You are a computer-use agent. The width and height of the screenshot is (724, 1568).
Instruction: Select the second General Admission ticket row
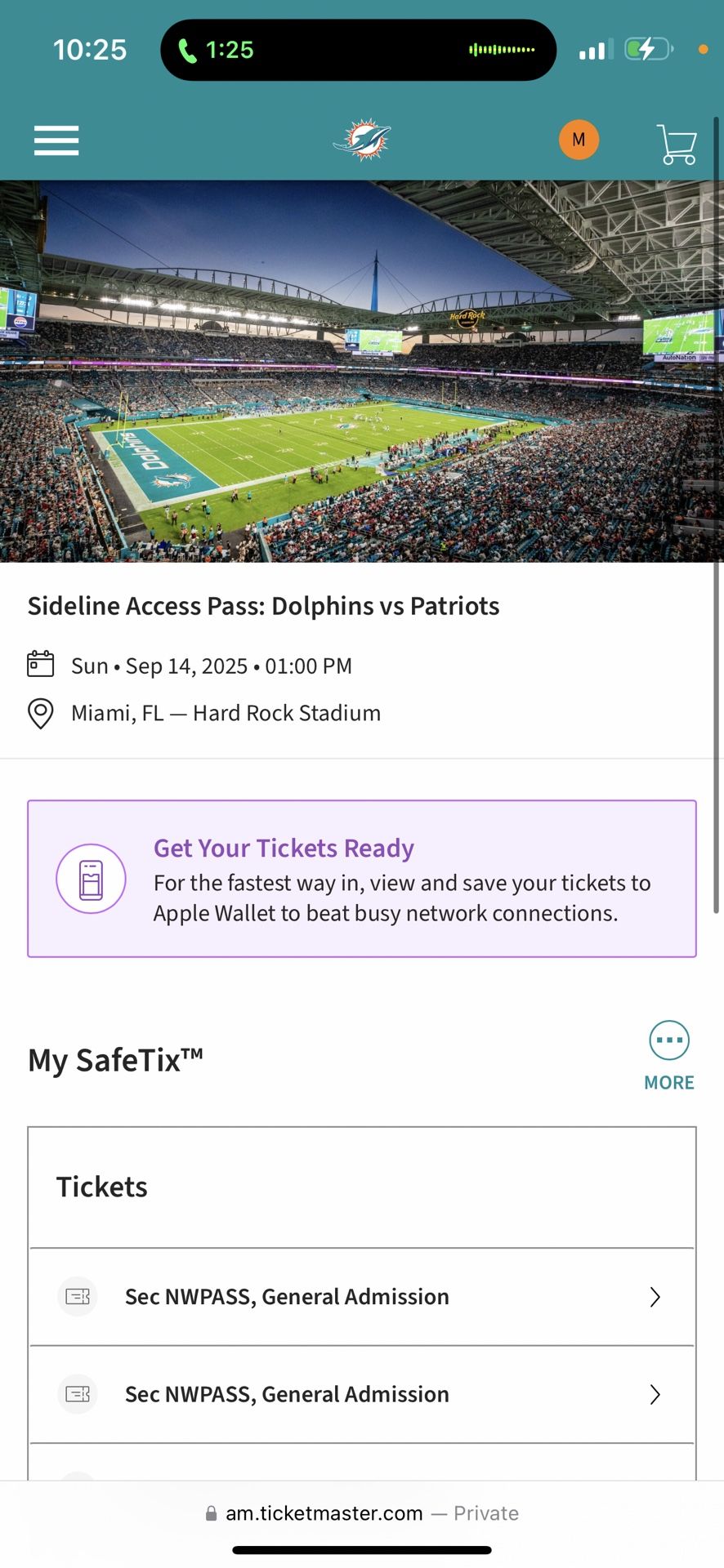[286, 1394]
